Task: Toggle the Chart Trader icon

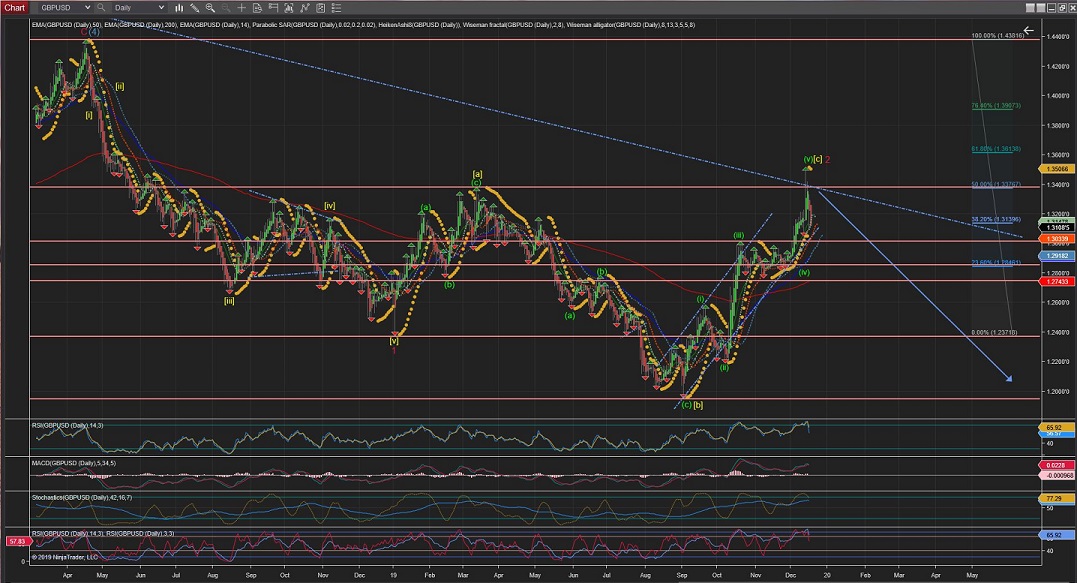Action: pyautogui.click(x=273, y=8)
